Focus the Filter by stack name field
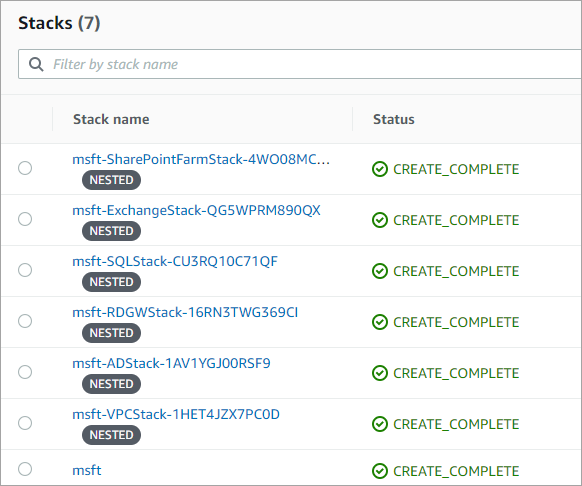 [300, 64]
